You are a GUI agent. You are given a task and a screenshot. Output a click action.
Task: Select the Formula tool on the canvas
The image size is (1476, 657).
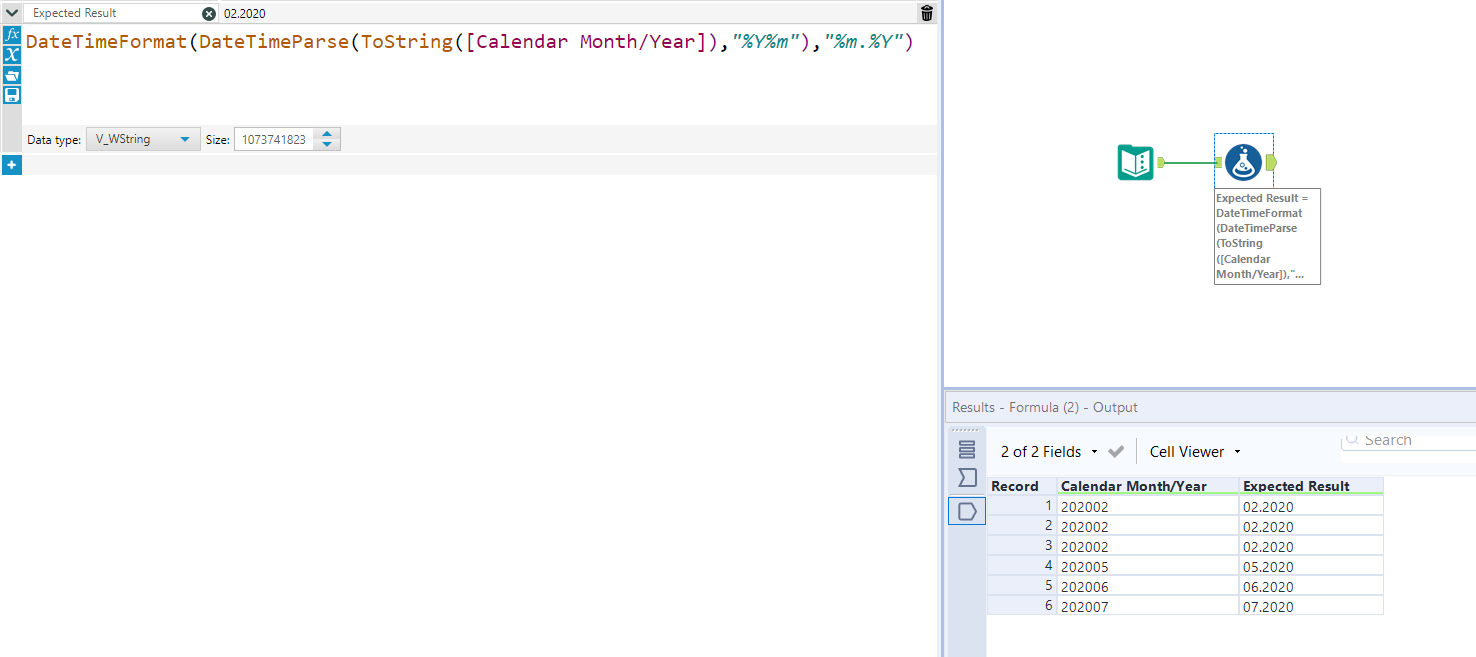(x=1243, y=160)
